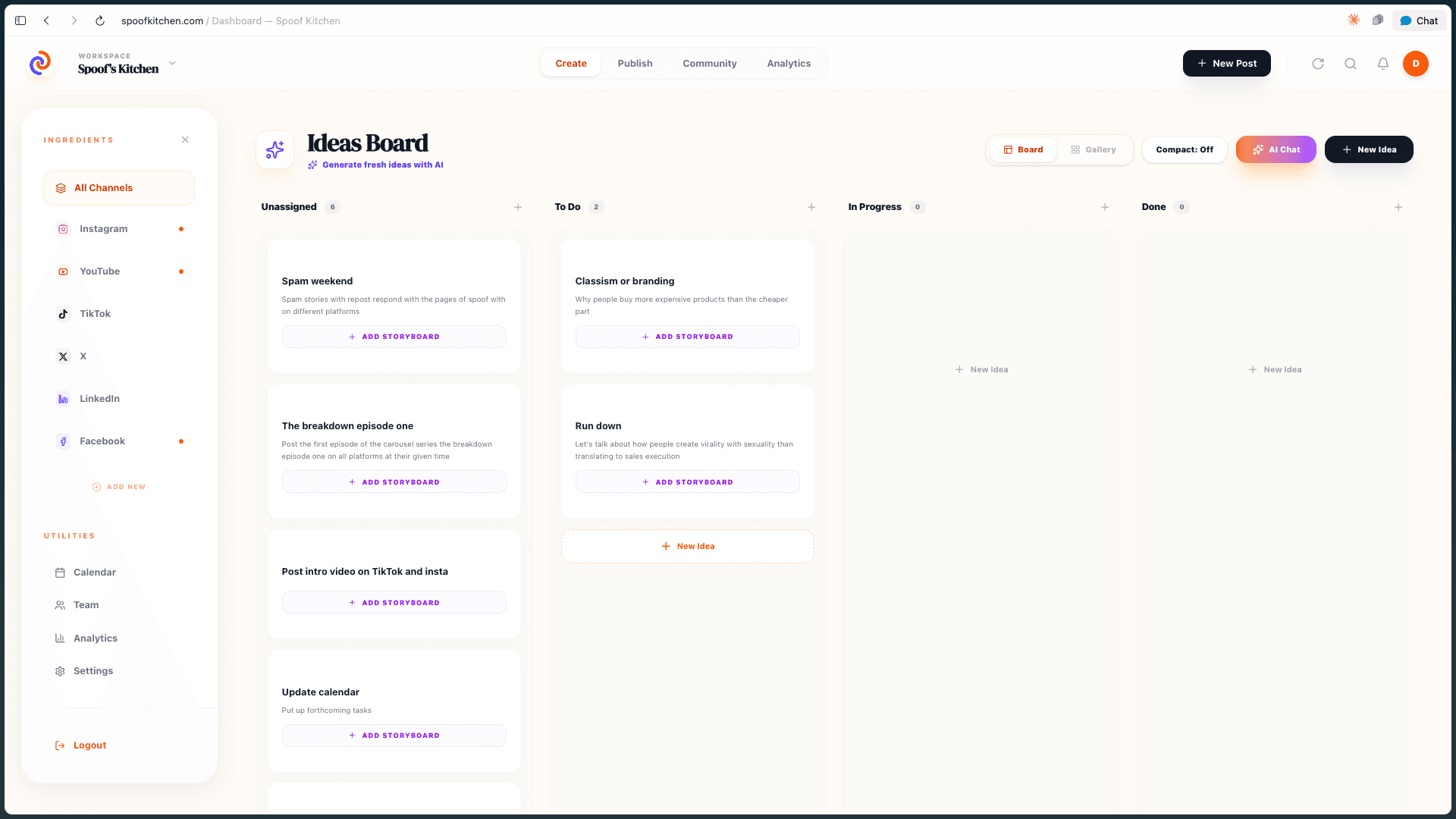Open the Update calendar card title

point(321,692)
